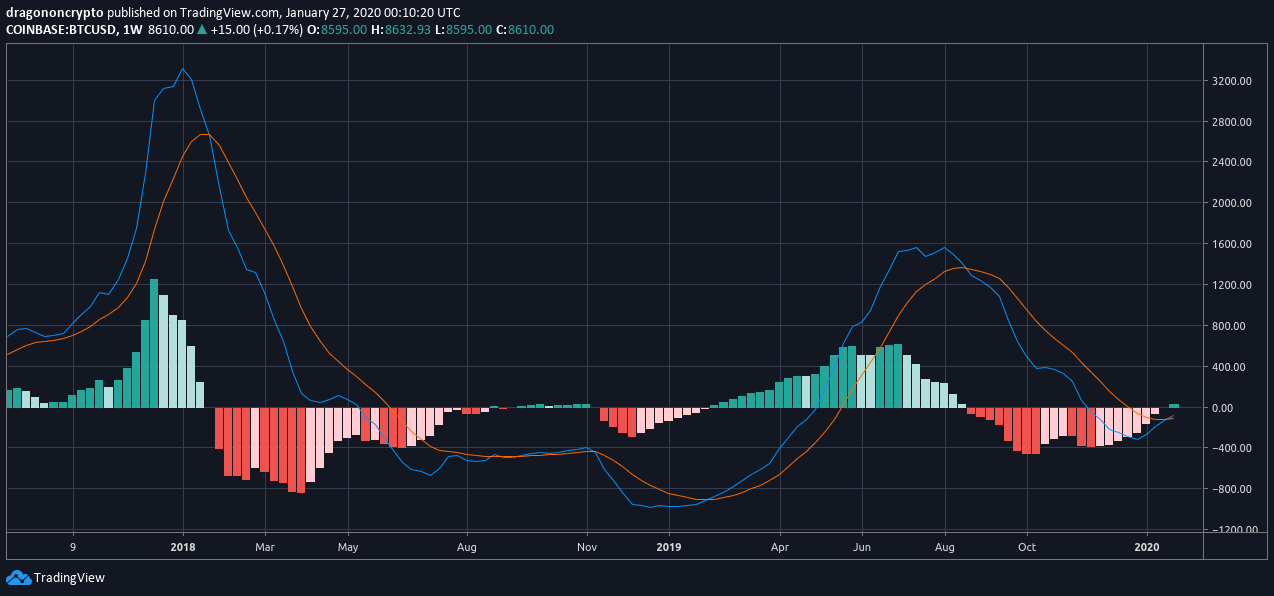Click the 1600.00 price axis label

coord(1231,244)
